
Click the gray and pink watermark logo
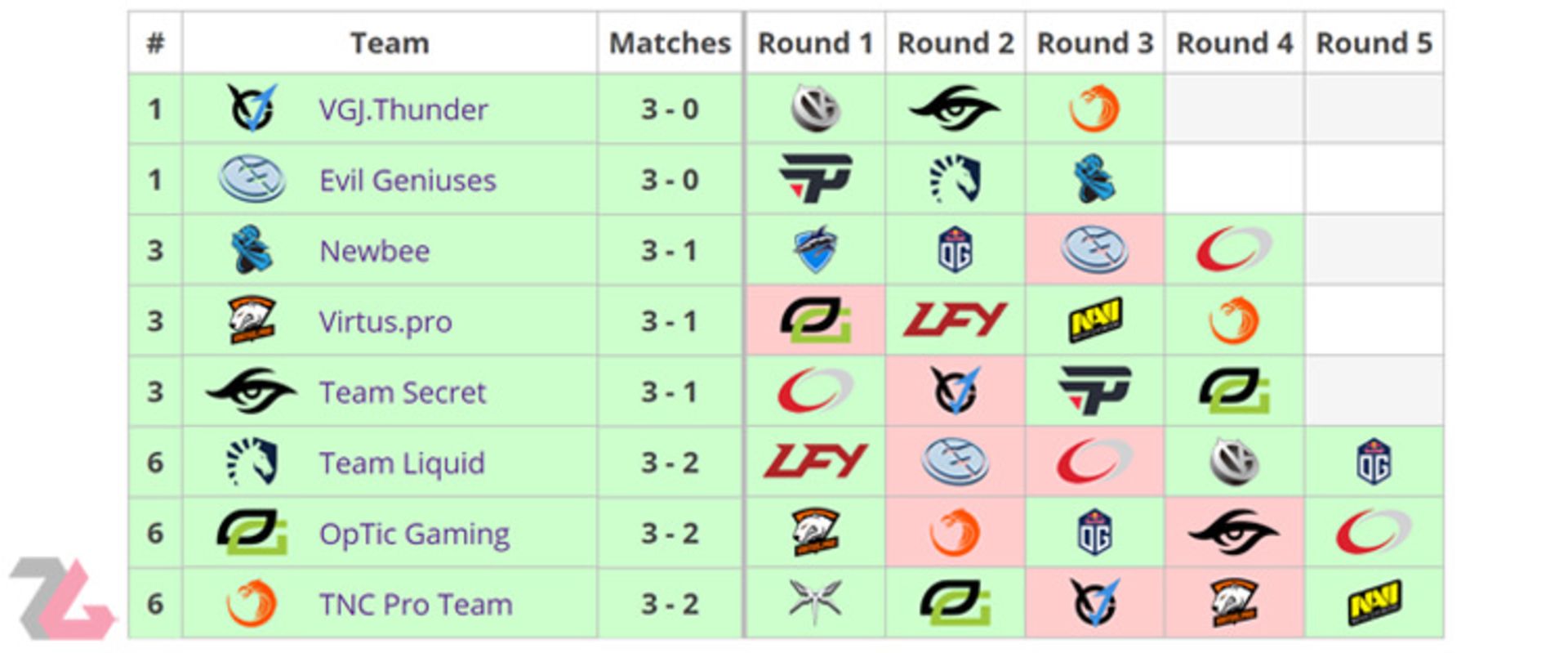[62, 599]
